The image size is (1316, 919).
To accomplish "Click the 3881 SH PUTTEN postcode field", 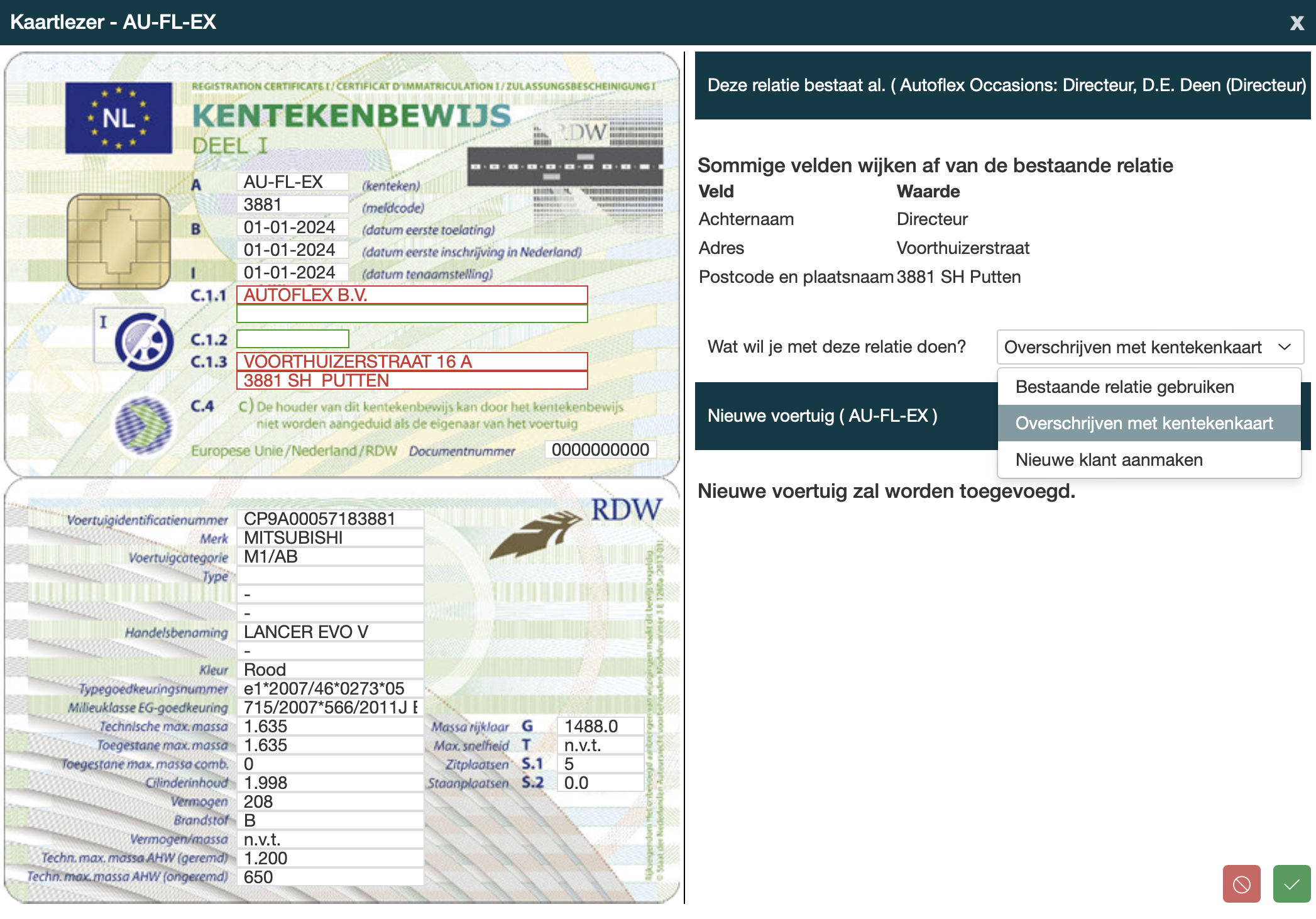I will tap(412, 380).
